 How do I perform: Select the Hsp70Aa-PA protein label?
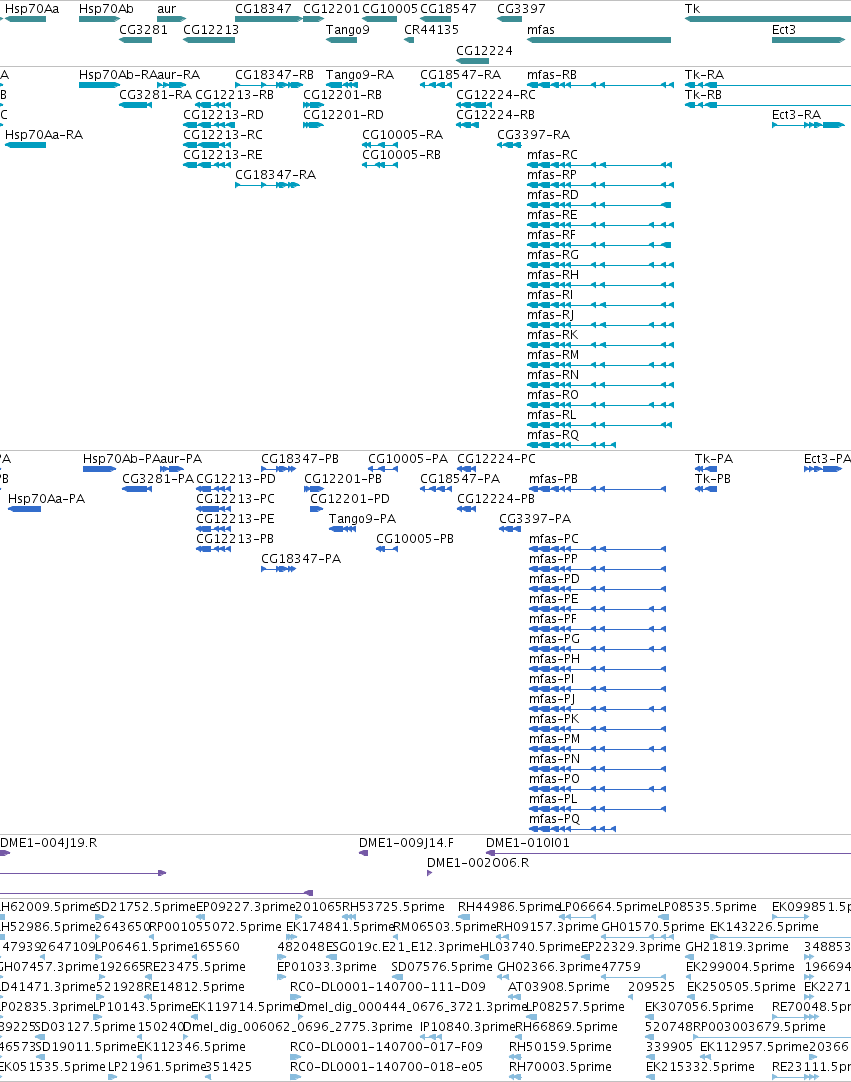point(46,499)
